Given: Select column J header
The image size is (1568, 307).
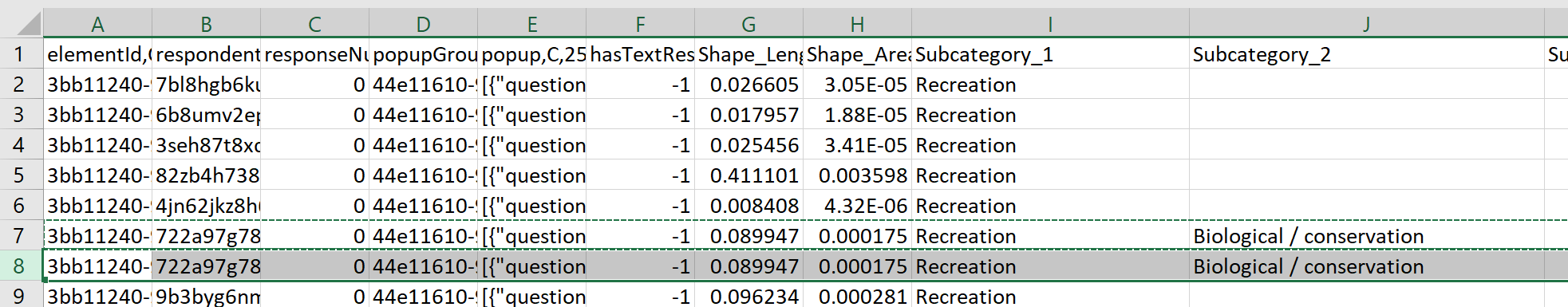Looking at the screenshot, I should (x=1366, y=24).
